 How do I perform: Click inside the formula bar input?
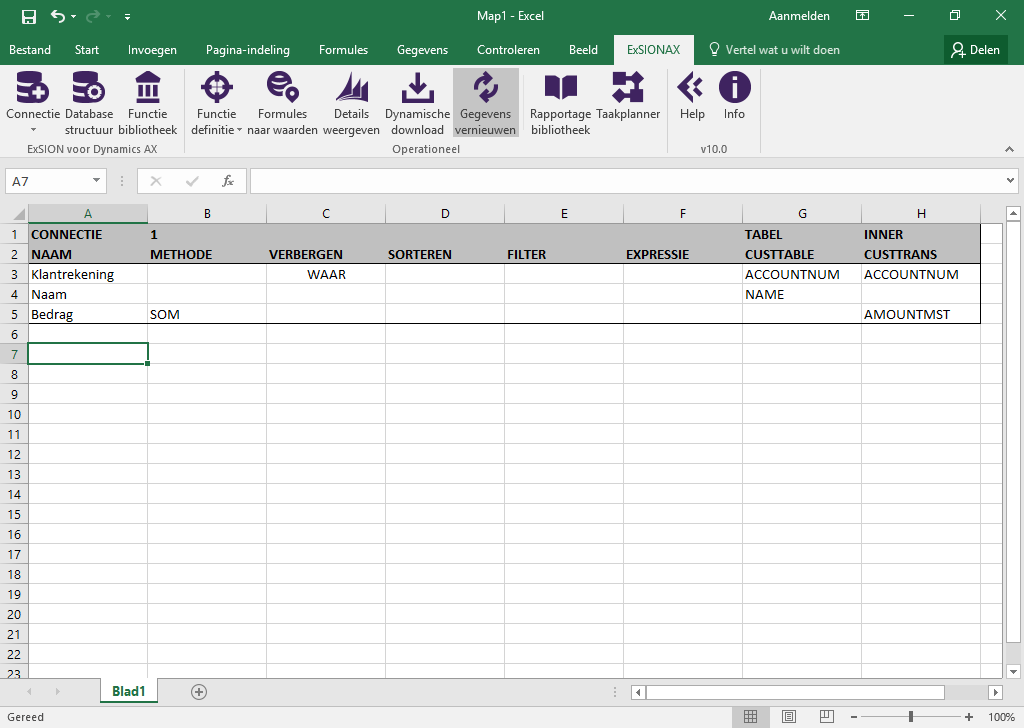(627, 181)
